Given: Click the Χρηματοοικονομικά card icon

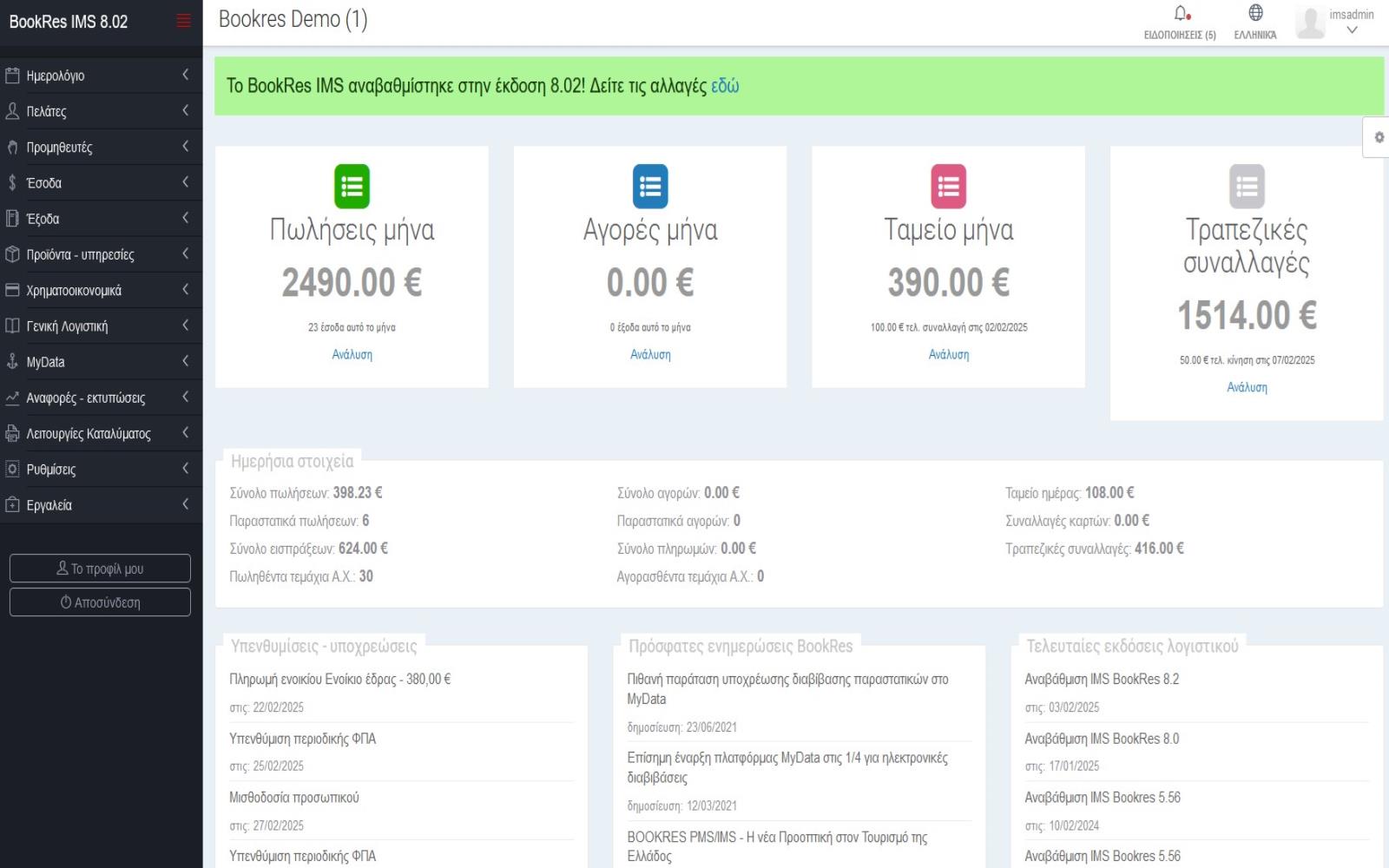Looking at the screenshot, I should pos(12,290).
